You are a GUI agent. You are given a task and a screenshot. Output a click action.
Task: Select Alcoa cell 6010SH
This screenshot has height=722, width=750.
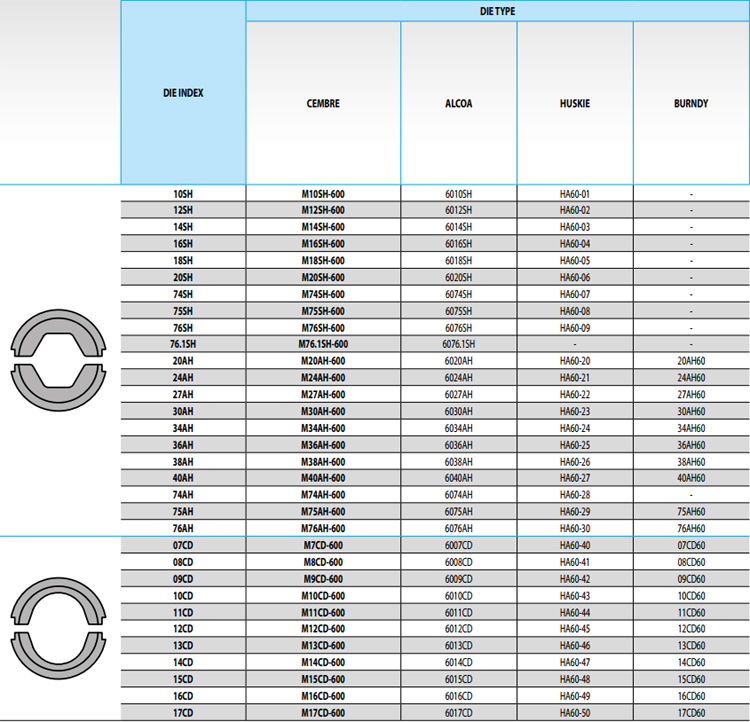(459, 194)
